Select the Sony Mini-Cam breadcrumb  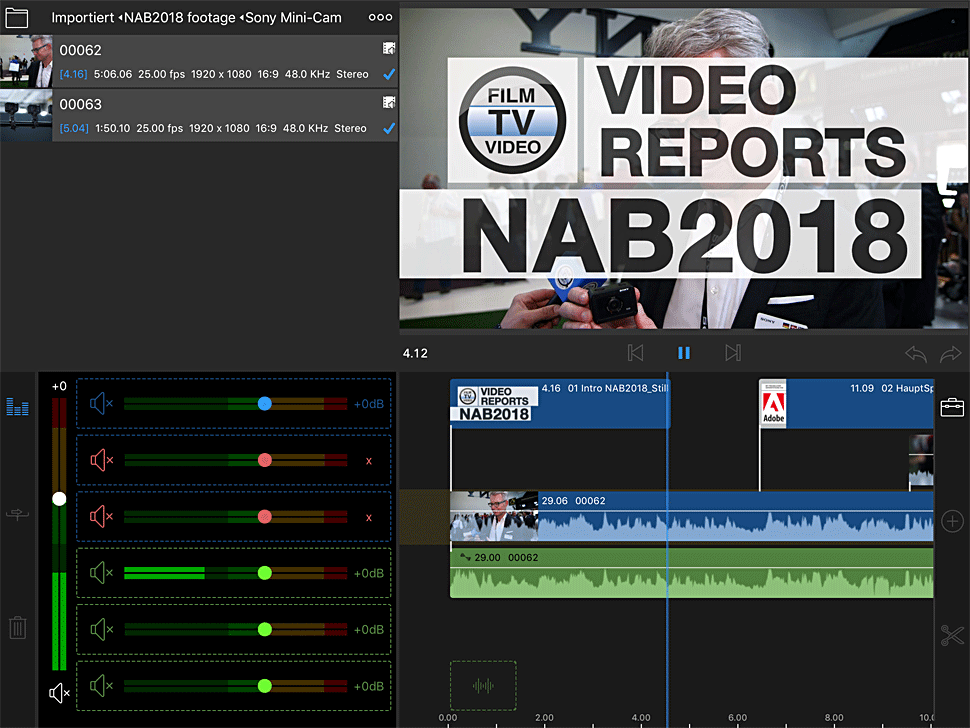(x=293, y=18)
